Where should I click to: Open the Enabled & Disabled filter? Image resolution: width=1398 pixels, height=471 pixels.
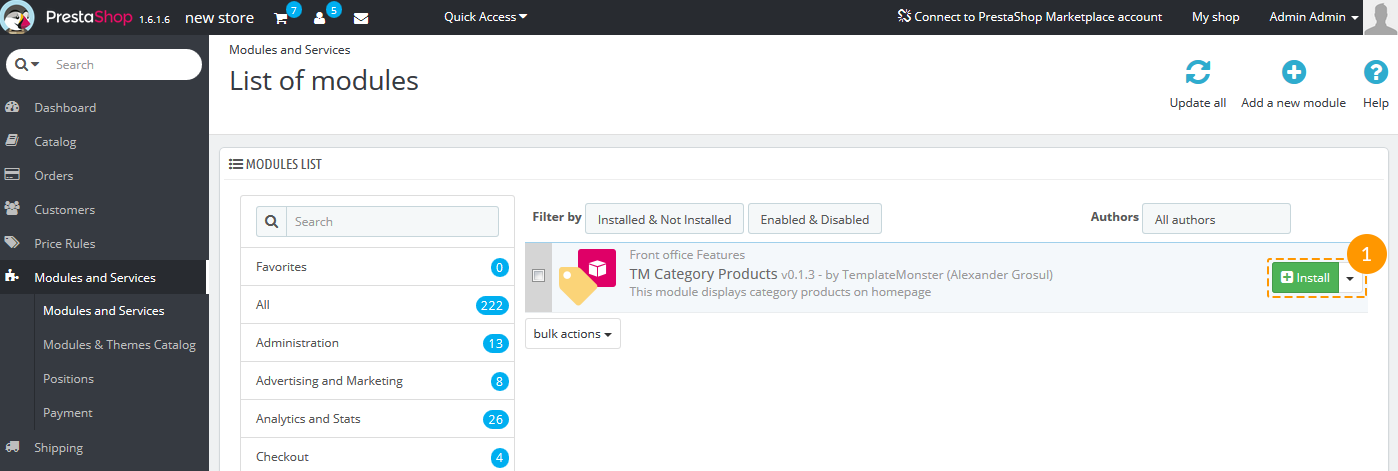[815, 219]
